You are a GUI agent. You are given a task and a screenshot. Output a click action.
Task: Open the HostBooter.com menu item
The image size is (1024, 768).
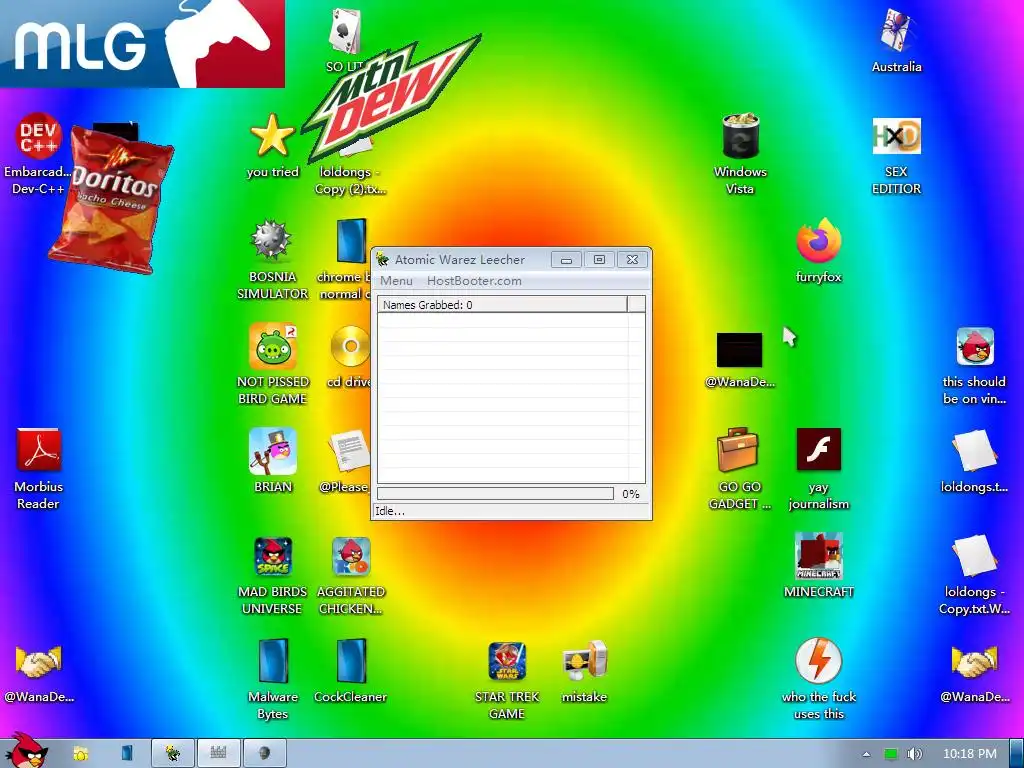474,281
